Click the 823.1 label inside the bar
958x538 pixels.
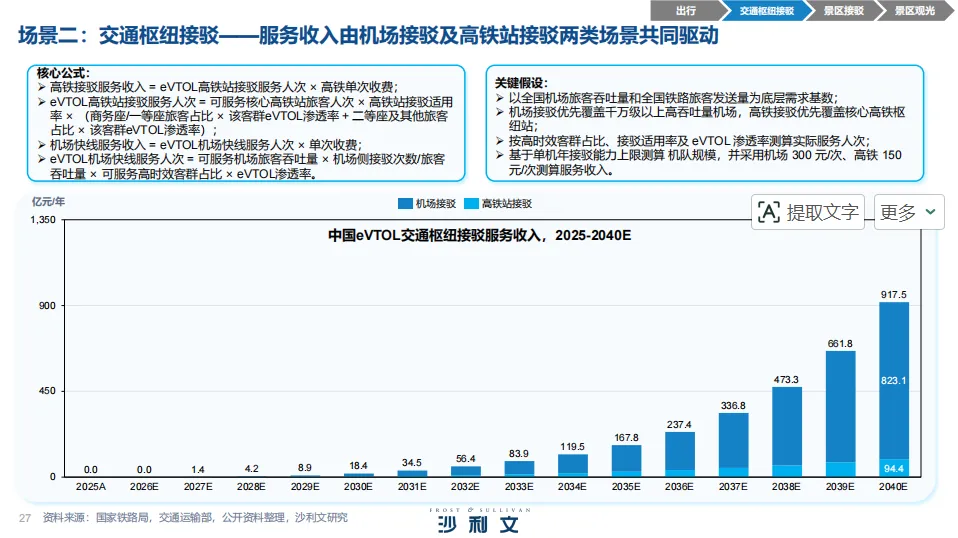tap(893, 380)
